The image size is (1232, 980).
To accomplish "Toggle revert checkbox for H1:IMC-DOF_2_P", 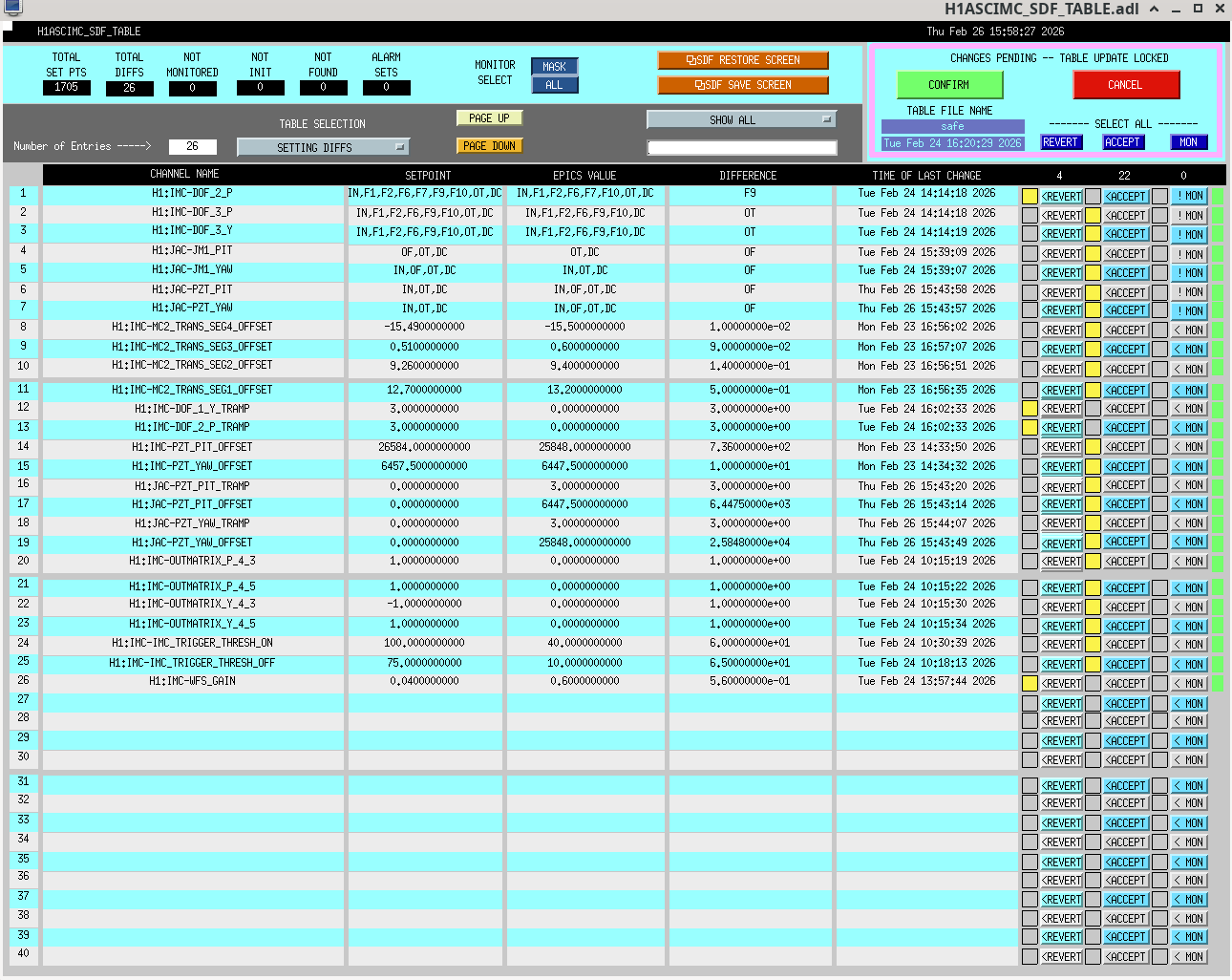I will (x=1030, y=196).
